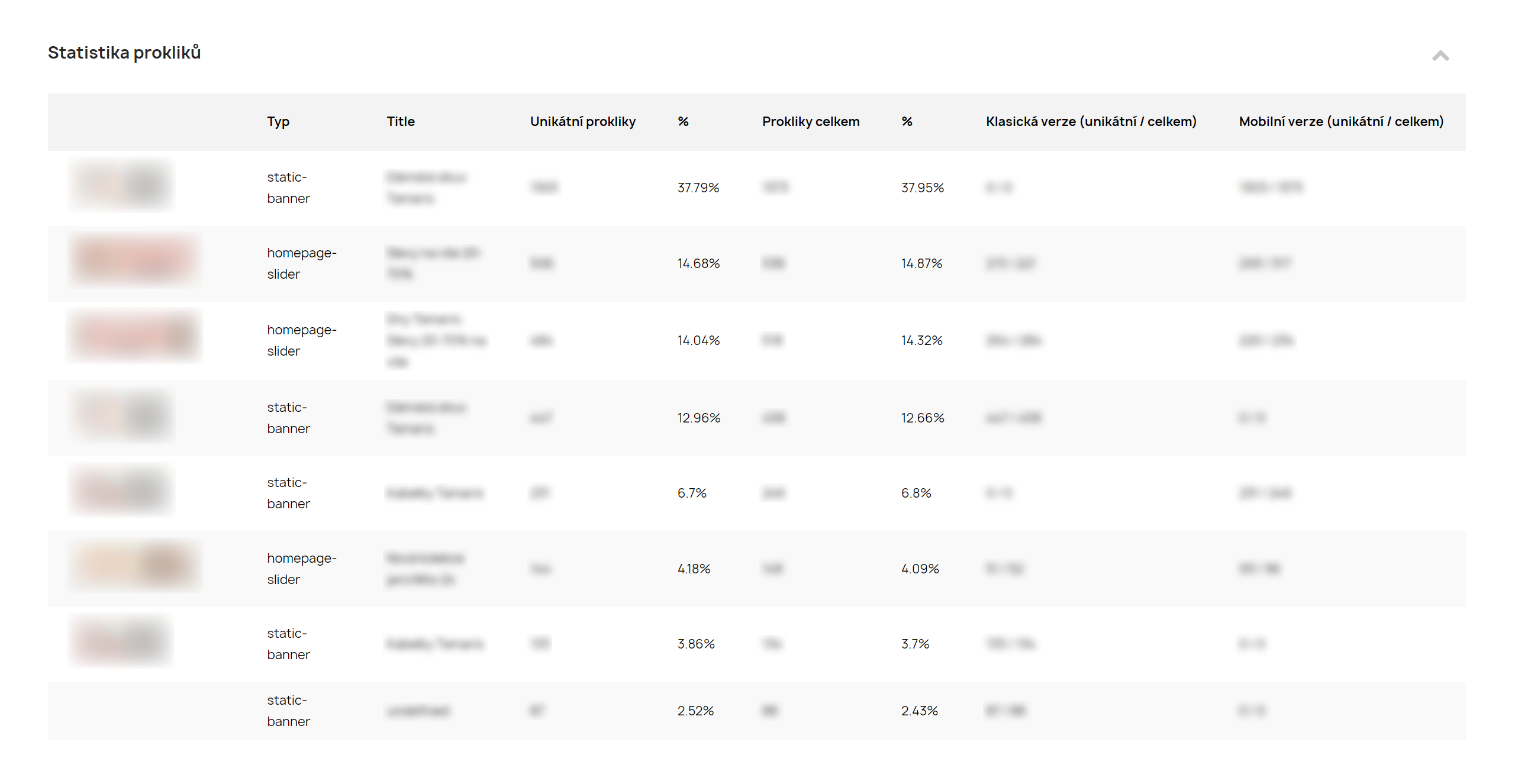Viewport: 1515px width, 784px height.
Task: Click Klasická verze column header
Action: click(1091, 121)
